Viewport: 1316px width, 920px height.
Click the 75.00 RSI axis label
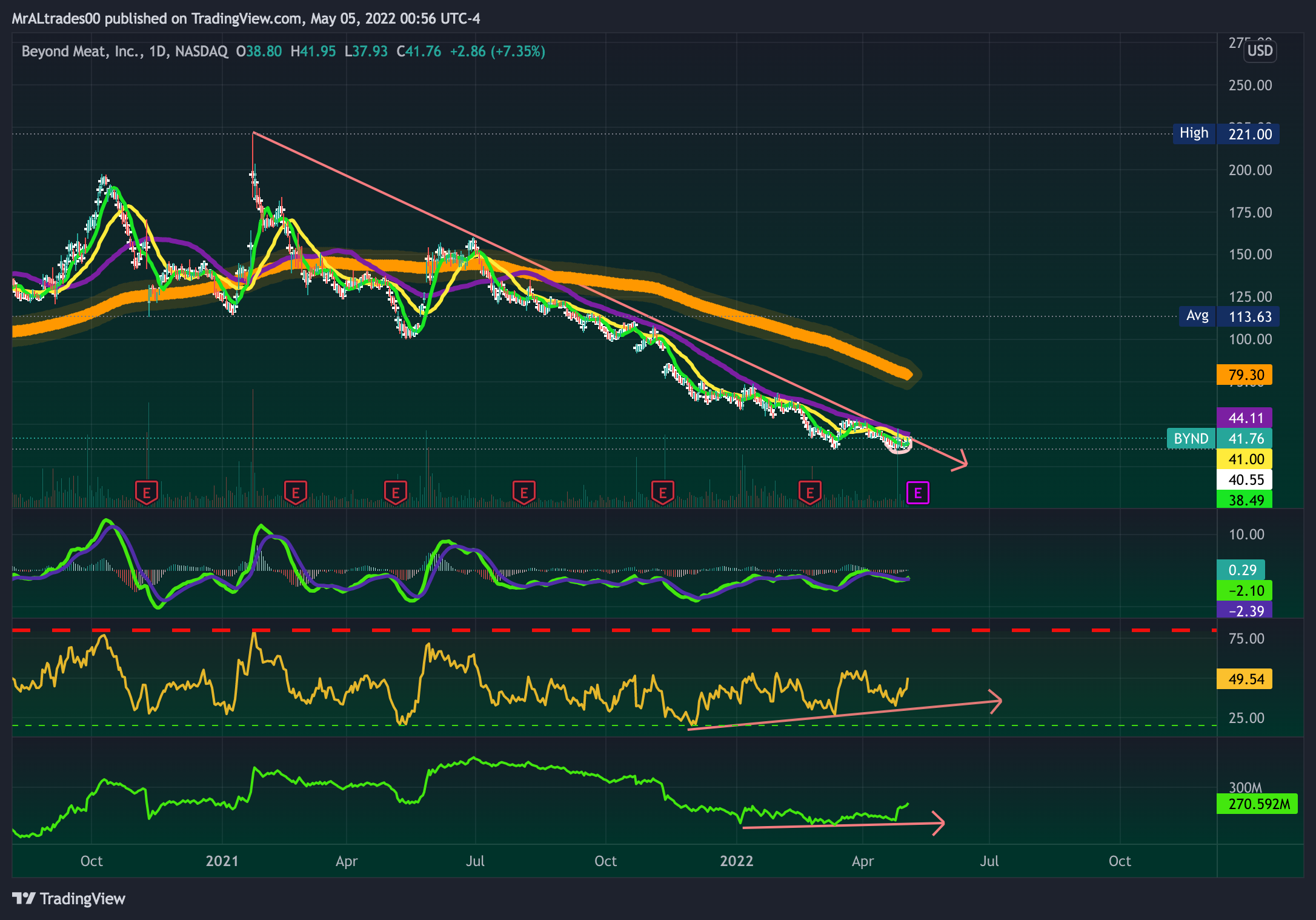click(x=1246, y=638)
